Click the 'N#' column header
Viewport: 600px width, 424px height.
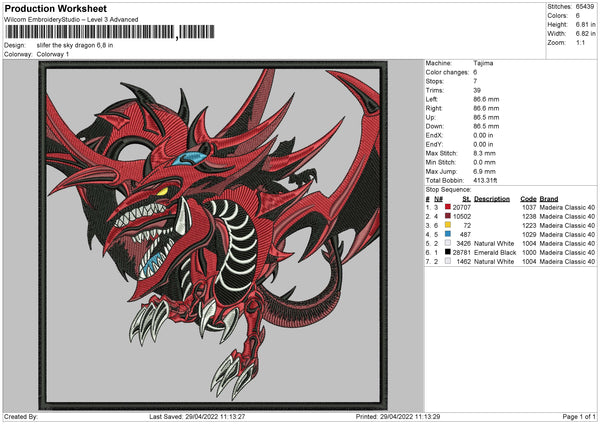pos(438,199)
